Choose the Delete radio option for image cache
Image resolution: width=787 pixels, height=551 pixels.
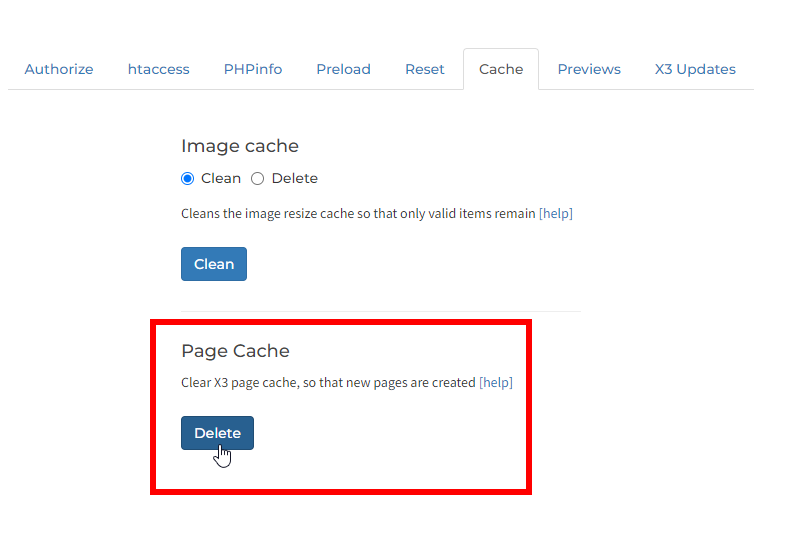point(257,179)
